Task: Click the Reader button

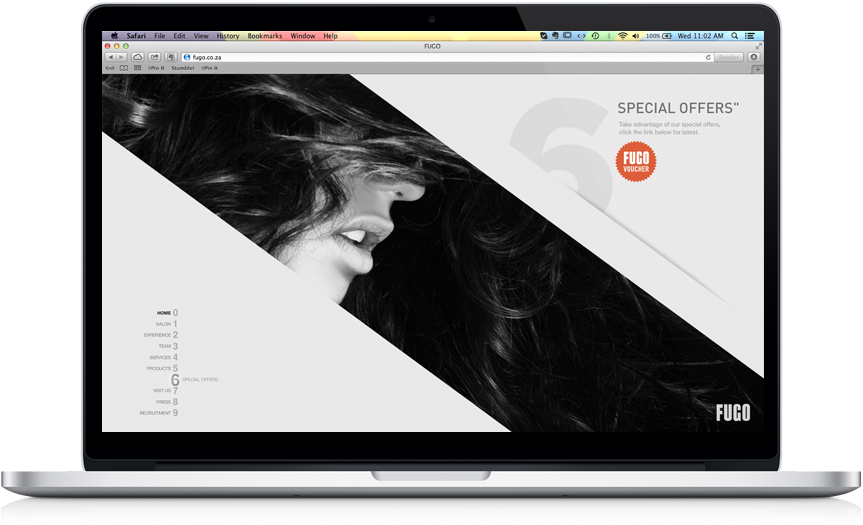Action: 729,57
